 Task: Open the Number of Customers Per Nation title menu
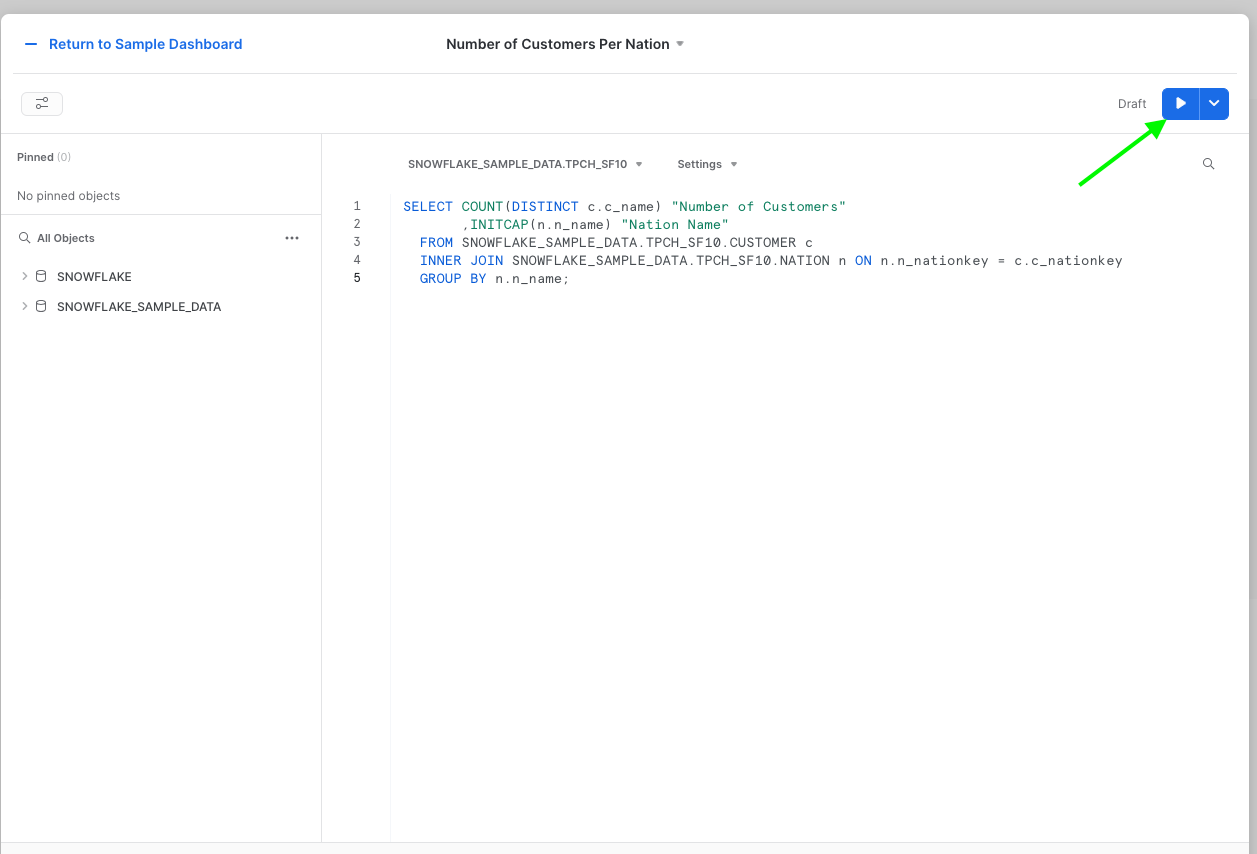[x=565, y=44]
